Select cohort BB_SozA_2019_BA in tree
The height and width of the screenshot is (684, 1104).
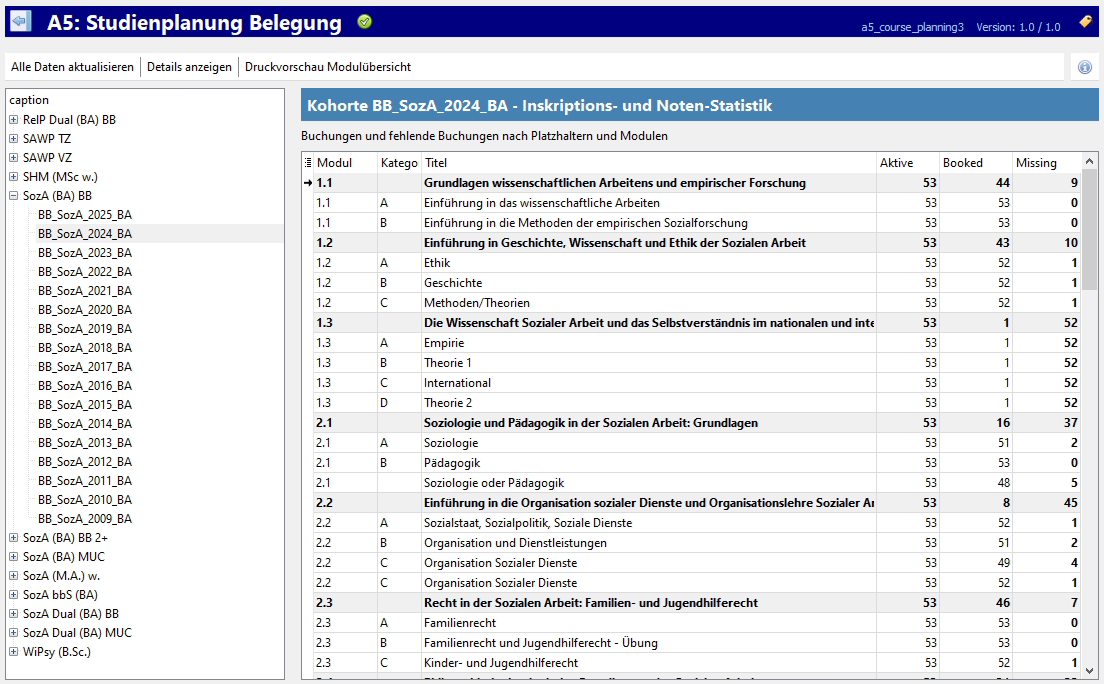coord(85,329)
